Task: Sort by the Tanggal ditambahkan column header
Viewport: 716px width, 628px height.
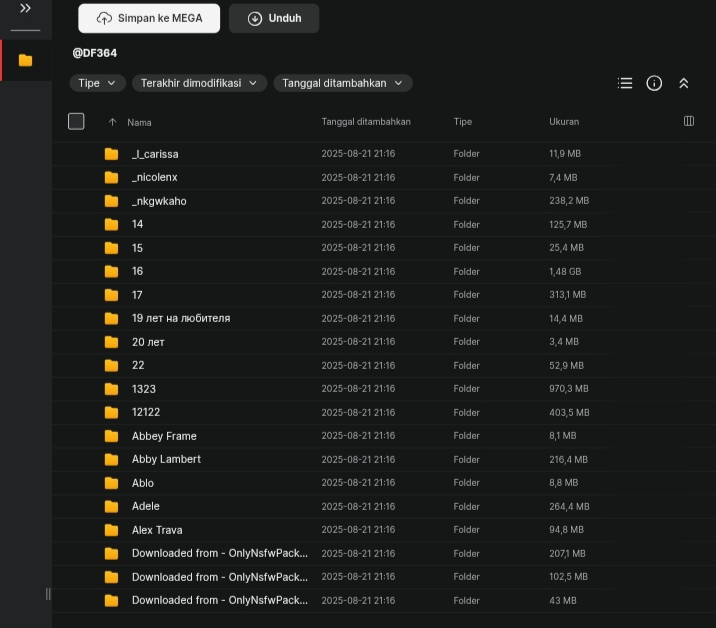Action: pyautogui.click(x=366, y=122)
